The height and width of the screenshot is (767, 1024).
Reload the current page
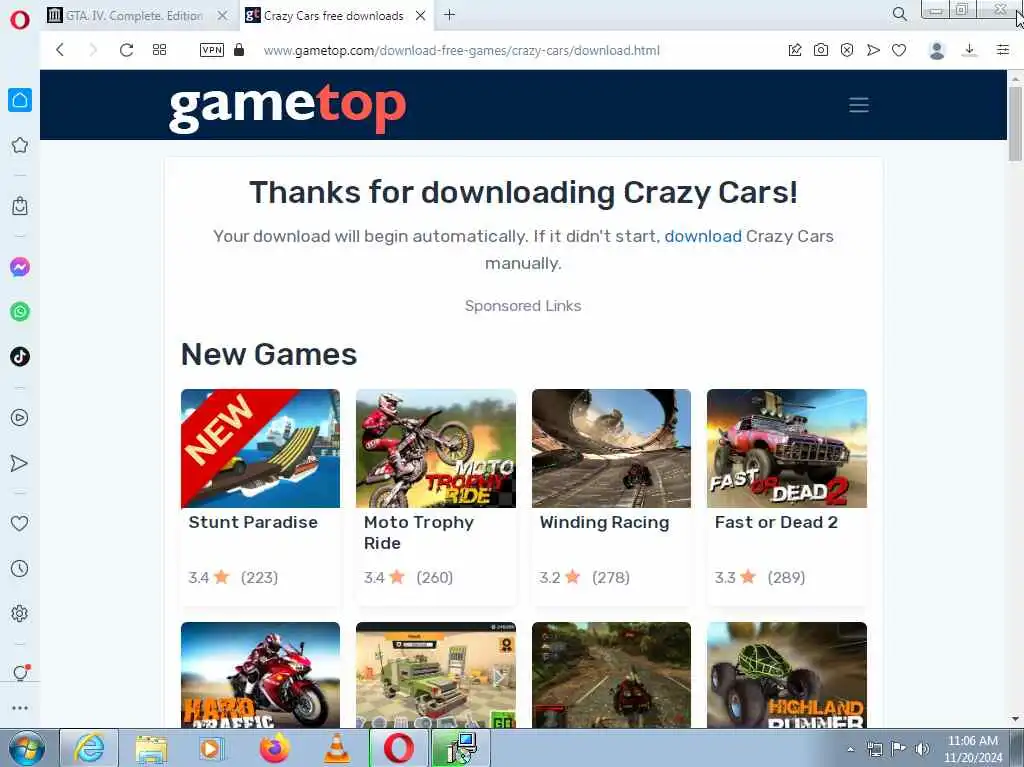[x=126, y=50]
